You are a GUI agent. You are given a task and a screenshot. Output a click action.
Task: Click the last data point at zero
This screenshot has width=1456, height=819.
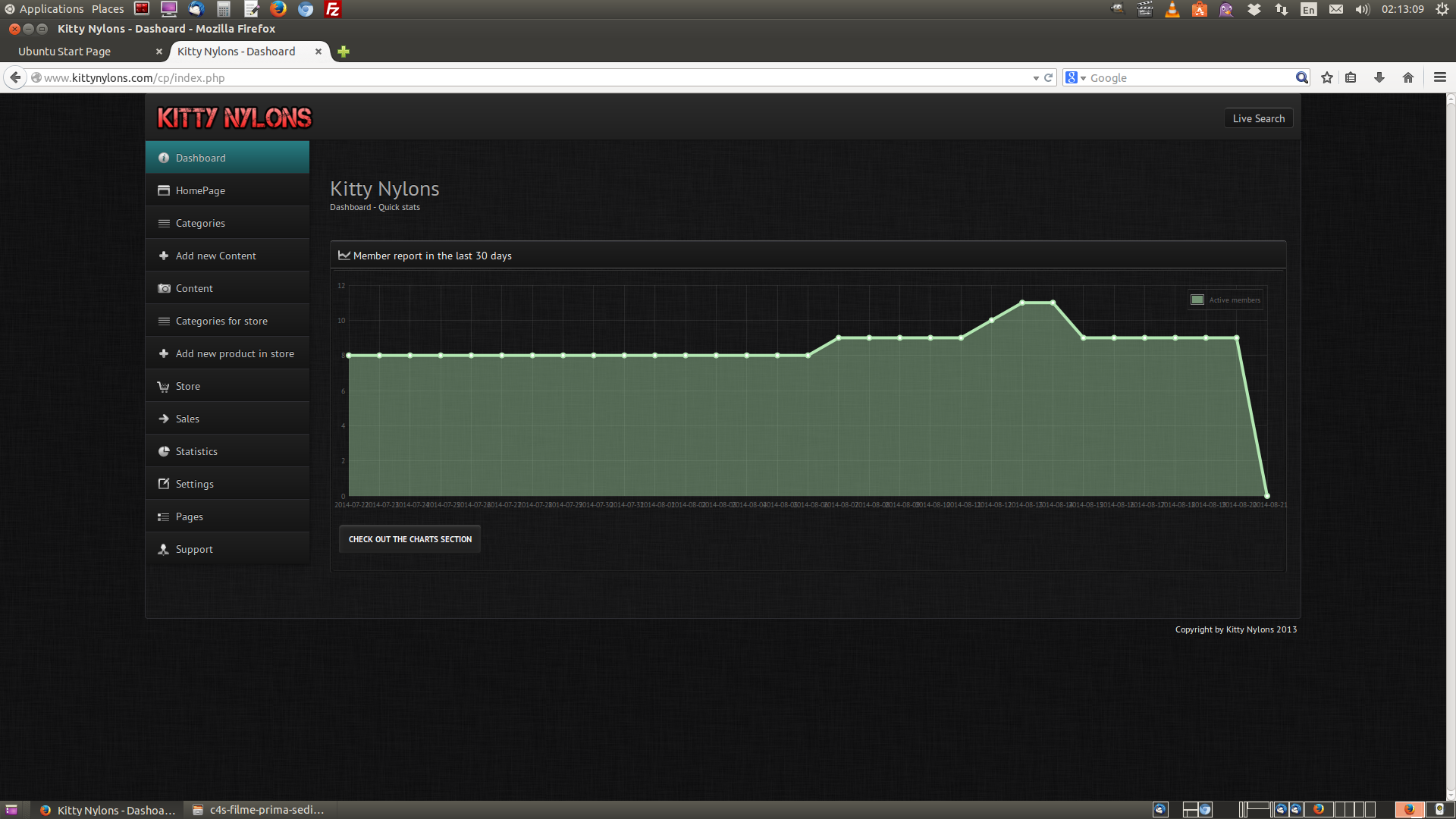[1267, 496]
